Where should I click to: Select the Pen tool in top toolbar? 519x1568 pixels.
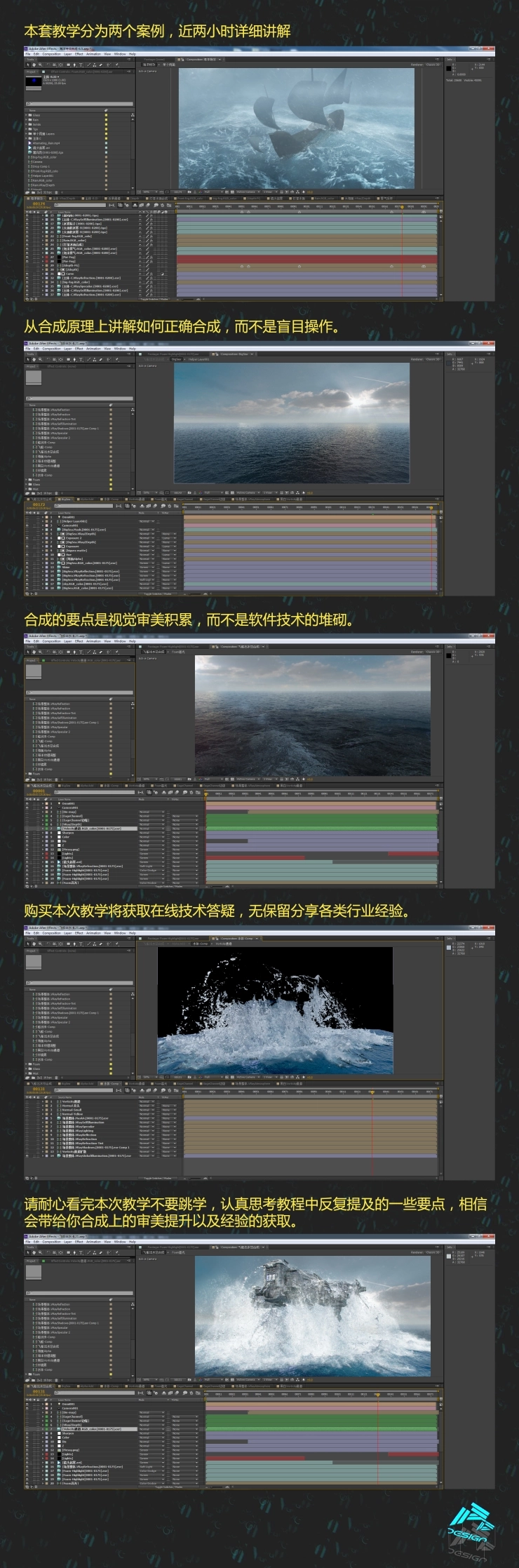coord(74,65)
